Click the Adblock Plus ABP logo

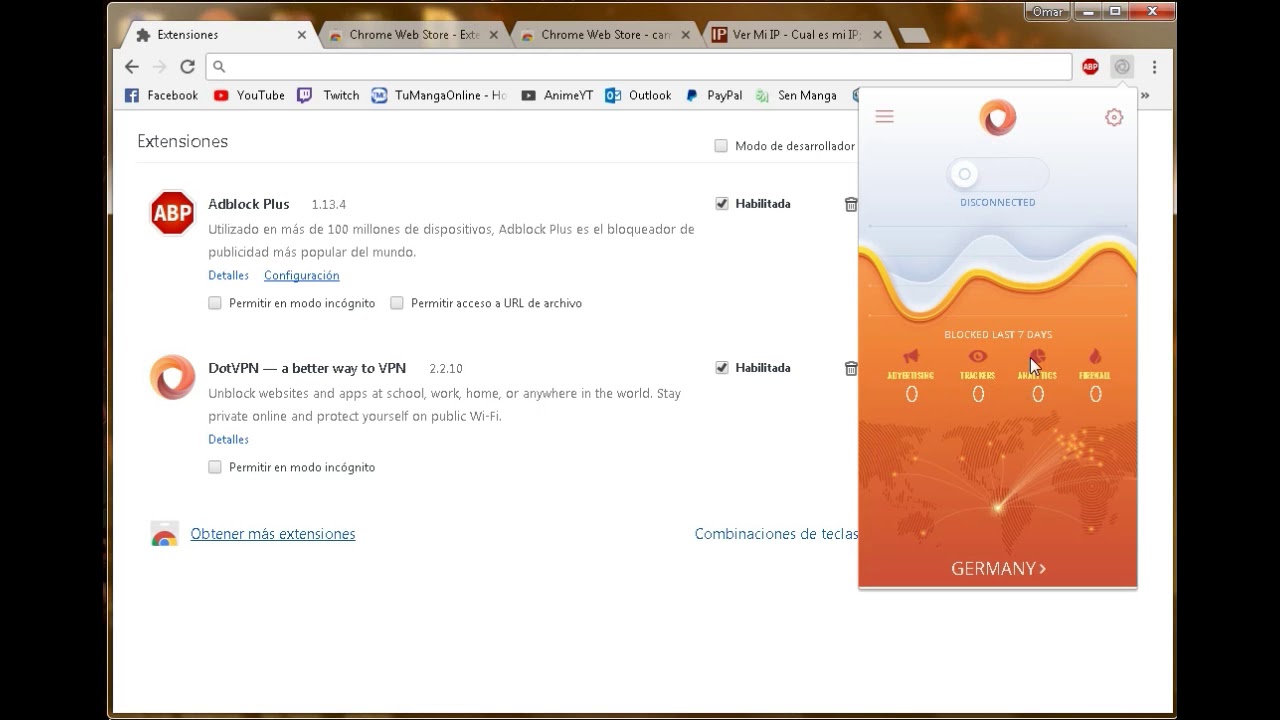(x=172, y=213)
